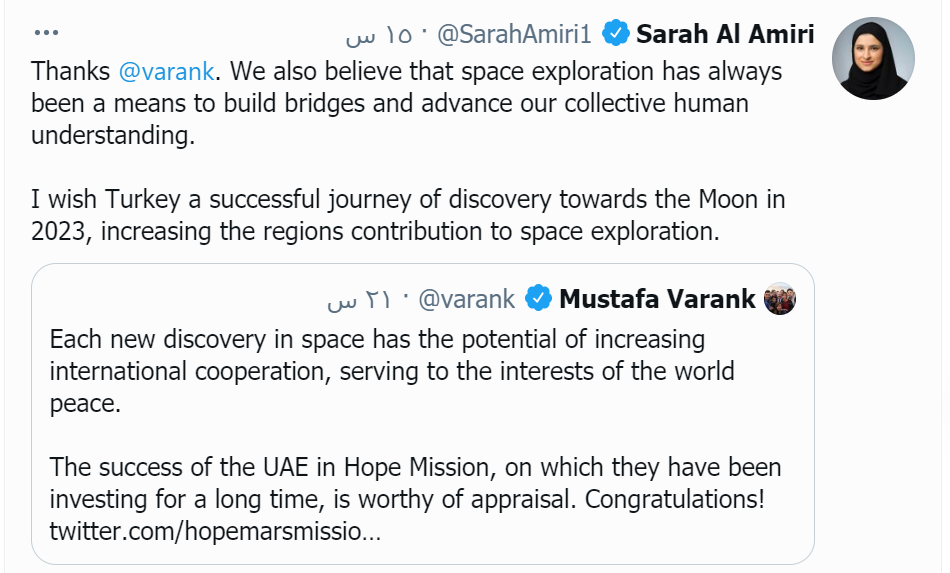Click 'Each new discovery' quoted paragraph
Screen dimensions: 950x573
390,371
